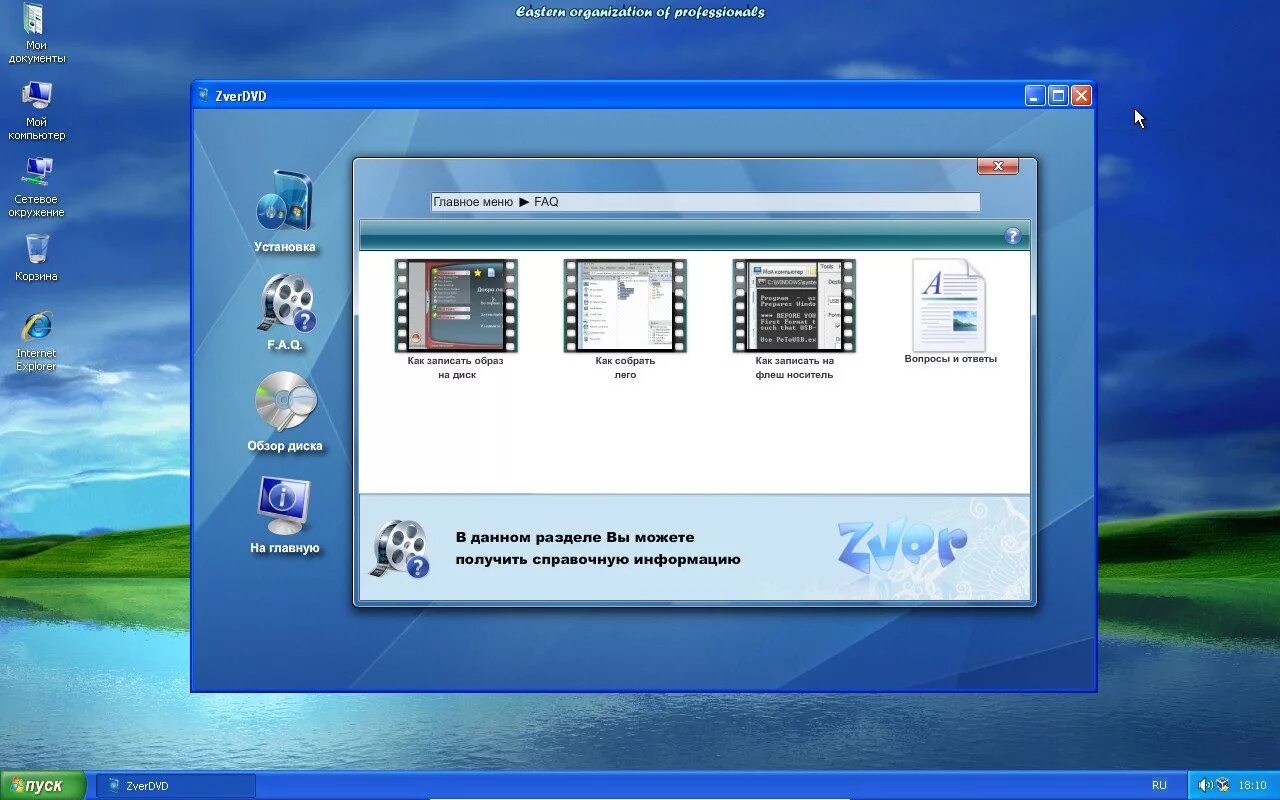The width and height of the screenshot is (1280, 800).
Task: Open the Установка installer icon
Action: point(285,202)
